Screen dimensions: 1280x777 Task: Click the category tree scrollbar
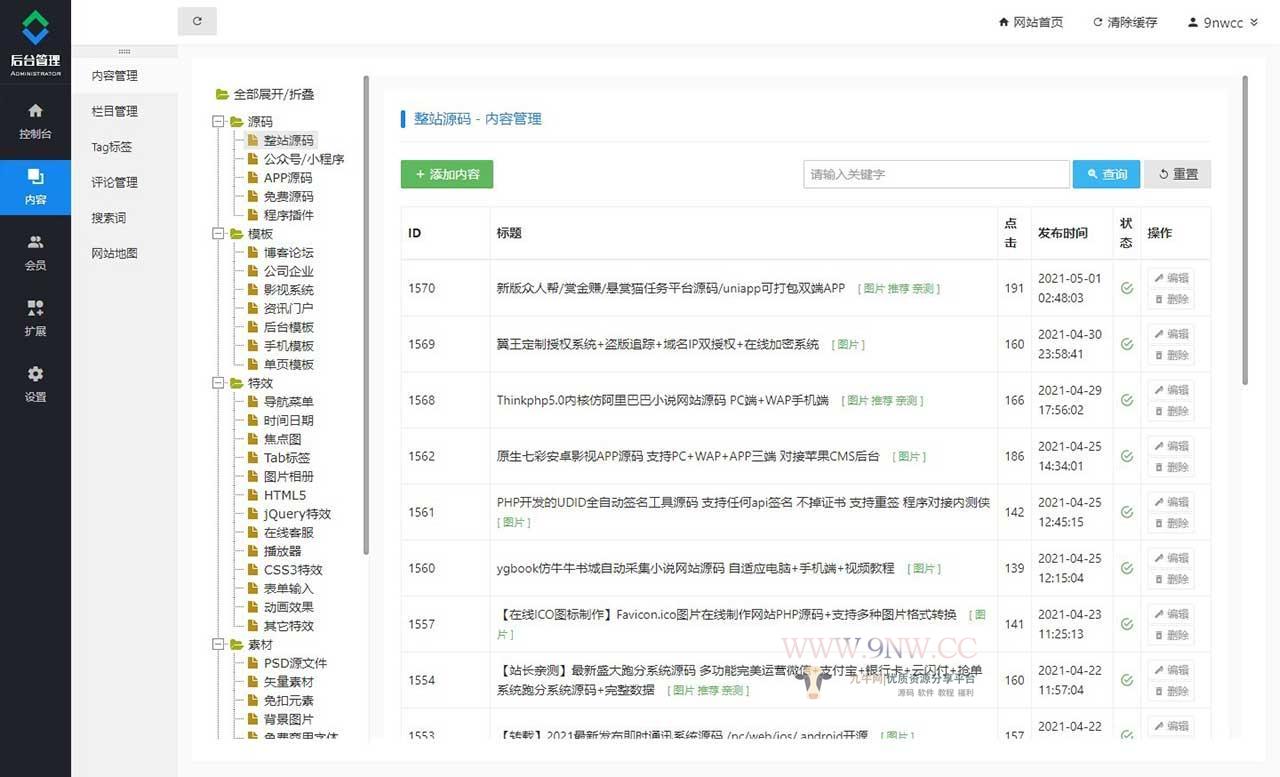366,315
